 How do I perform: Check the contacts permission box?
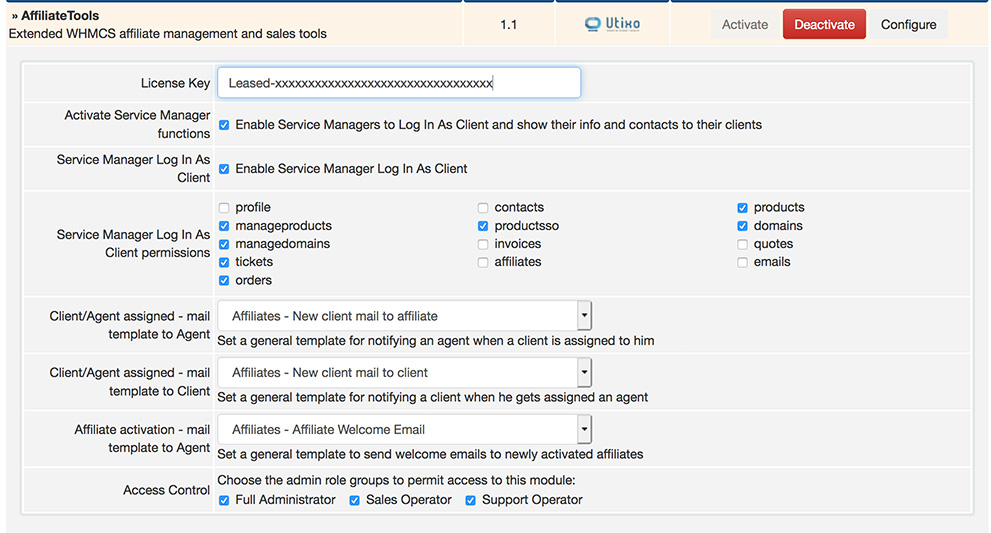coord(483,208)
